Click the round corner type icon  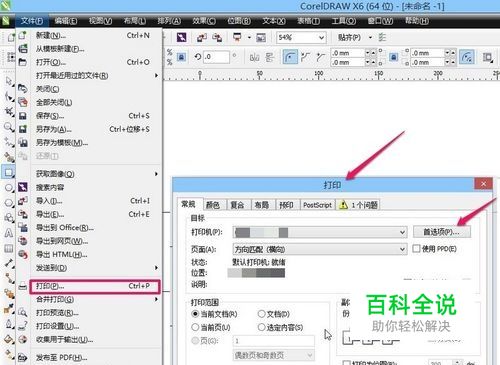(x=290, y=57)
